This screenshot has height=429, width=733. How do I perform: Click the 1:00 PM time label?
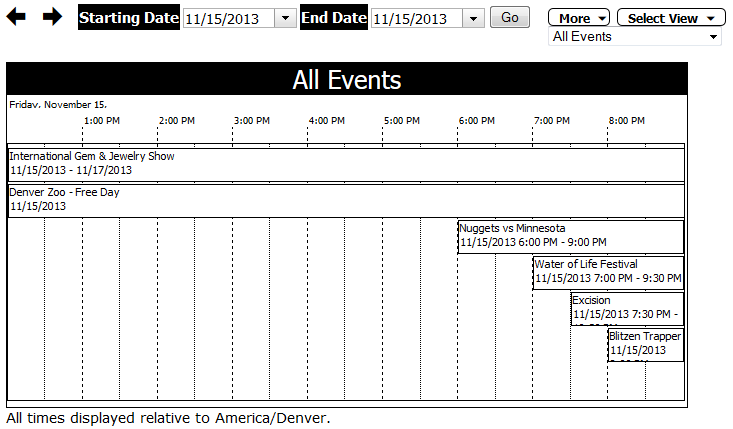102,121
